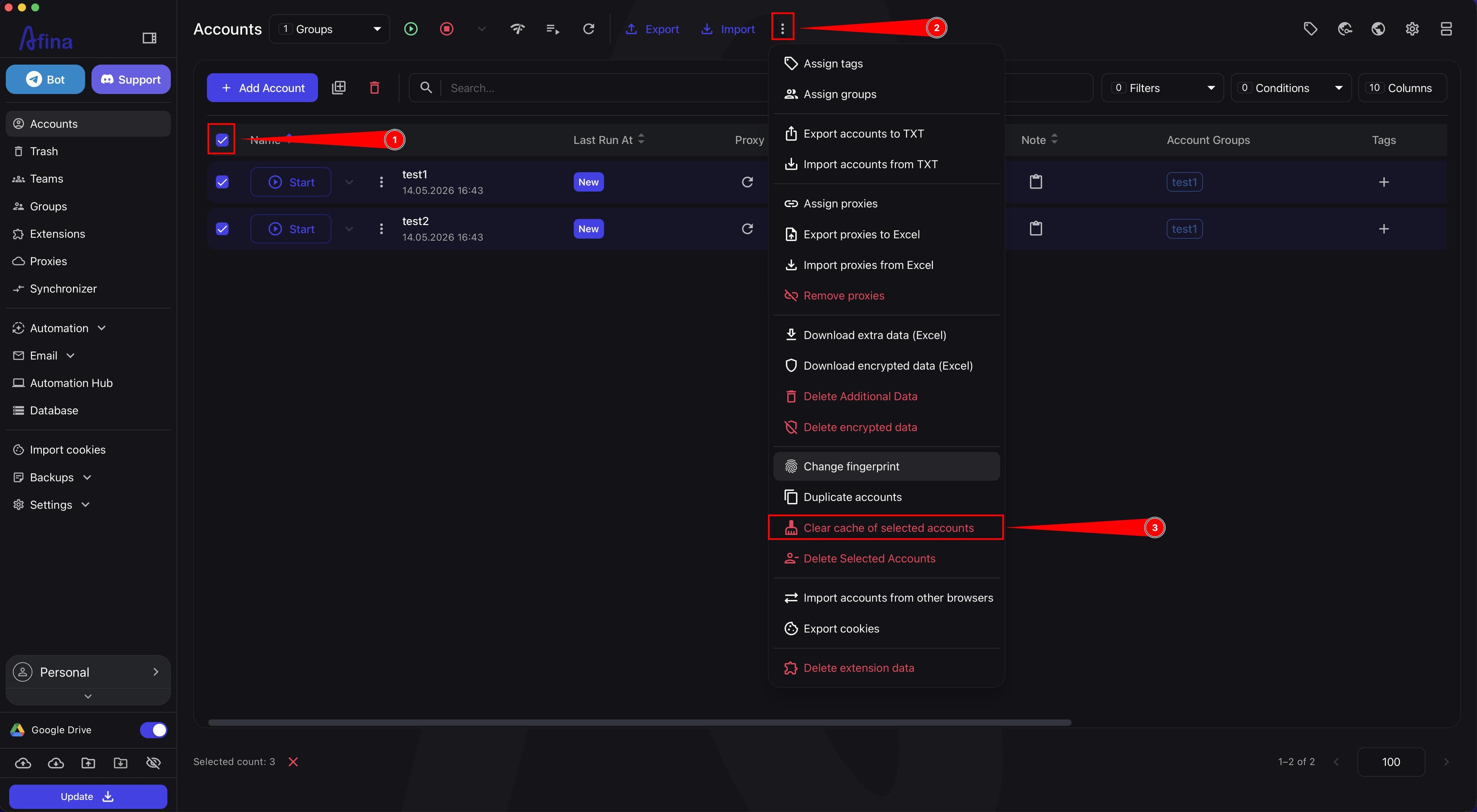Screen dimensions: 1477x812
Task: Open the test2 row note clipboard icon
Action: [x=1035, y=229]
